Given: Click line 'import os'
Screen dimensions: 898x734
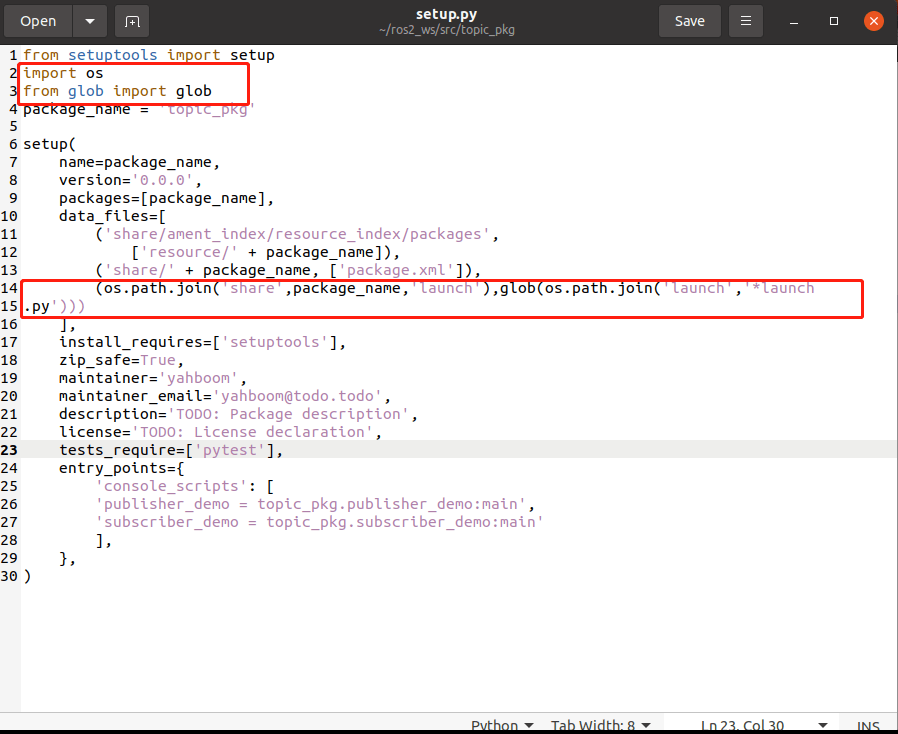Looking at the screenshot, I should (x=63, y=73).
